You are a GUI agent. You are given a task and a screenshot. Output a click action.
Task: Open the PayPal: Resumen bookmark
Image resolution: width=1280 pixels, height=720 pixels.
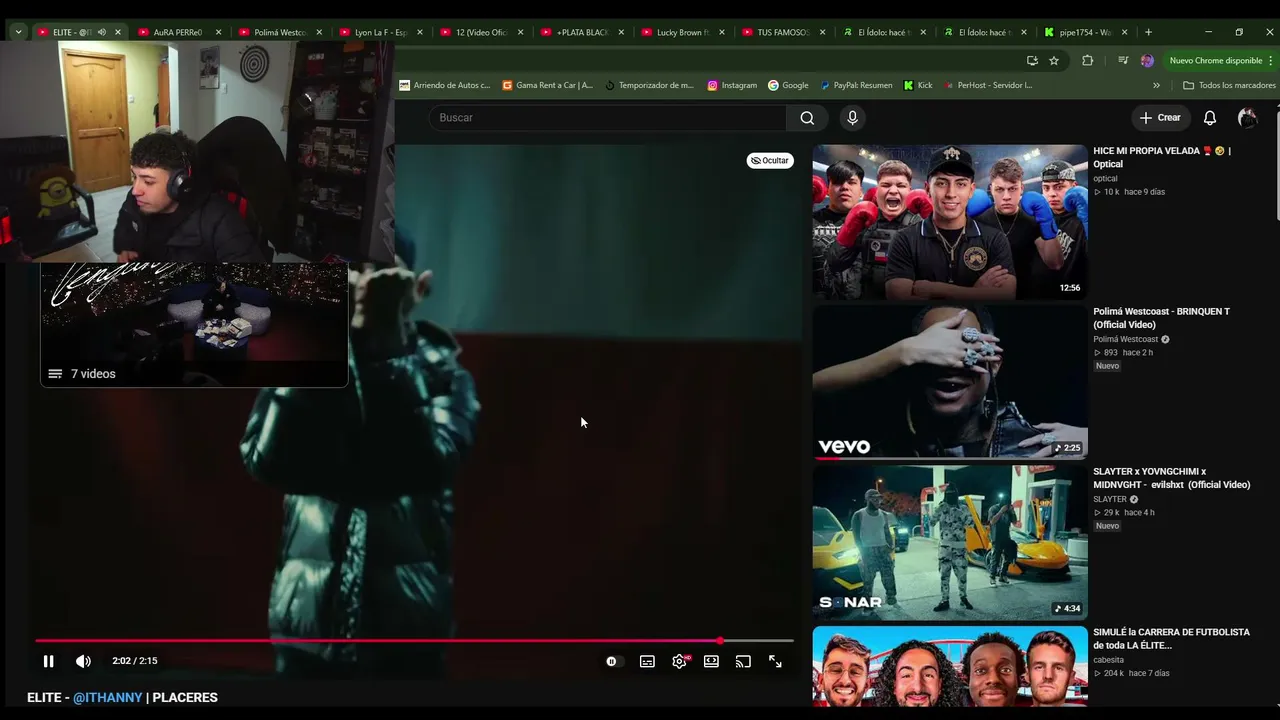point(856,85)
